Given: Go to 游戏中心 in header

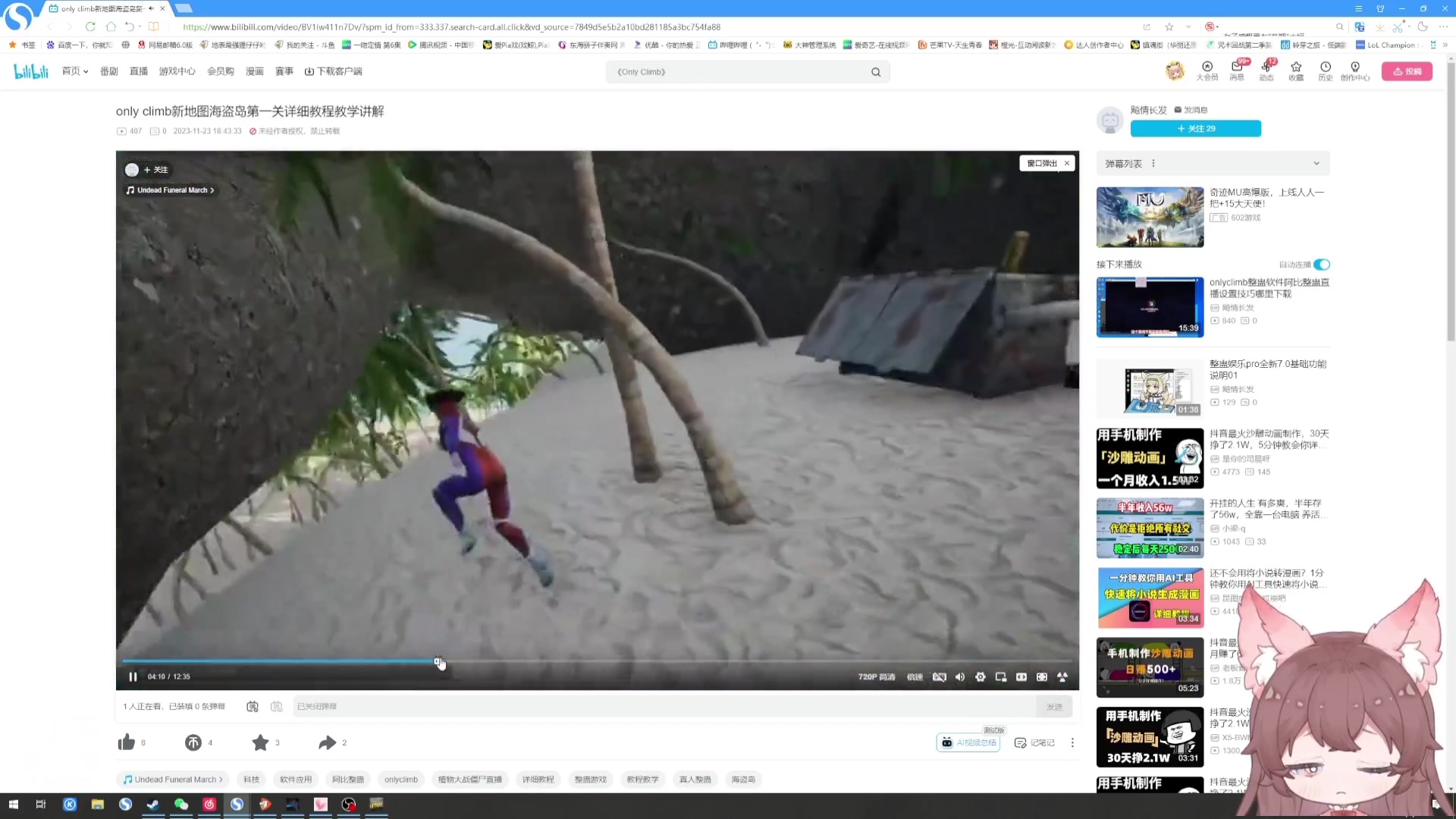Looking at the screenshot, I should [x=177, y=71].
